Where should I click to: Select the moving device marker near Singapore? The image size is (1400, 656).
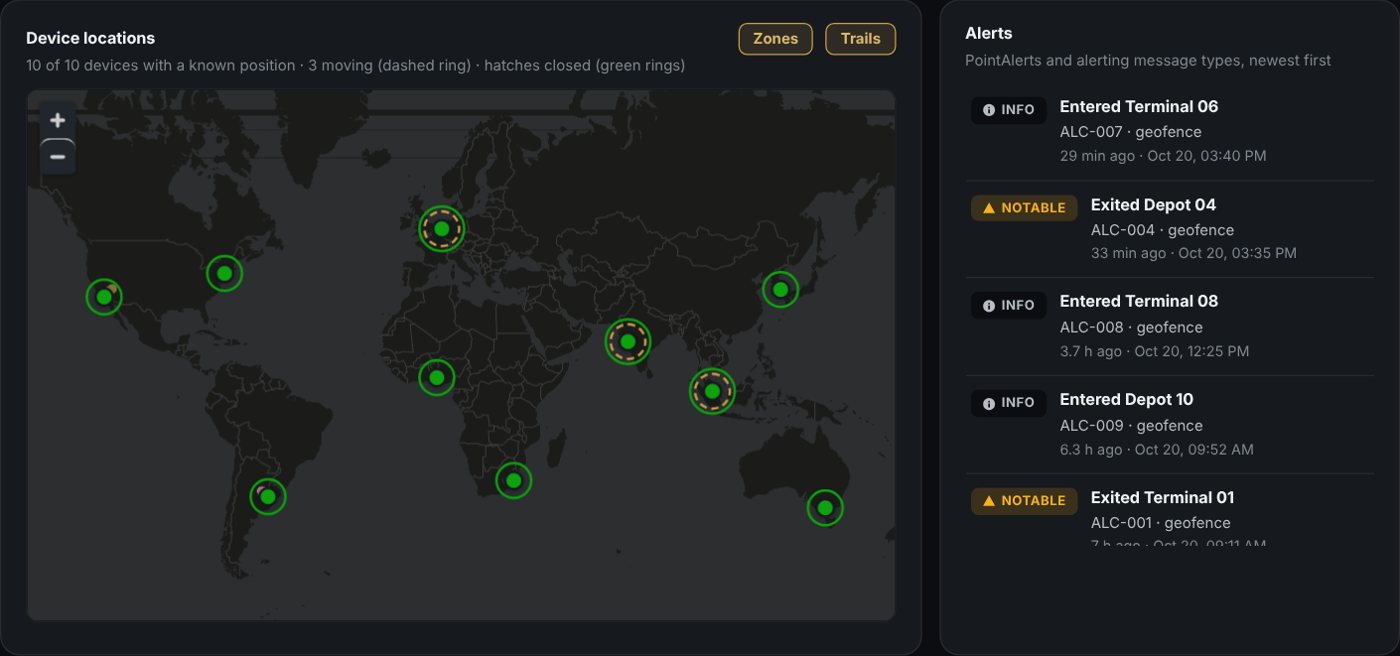[x=712, y=391]
